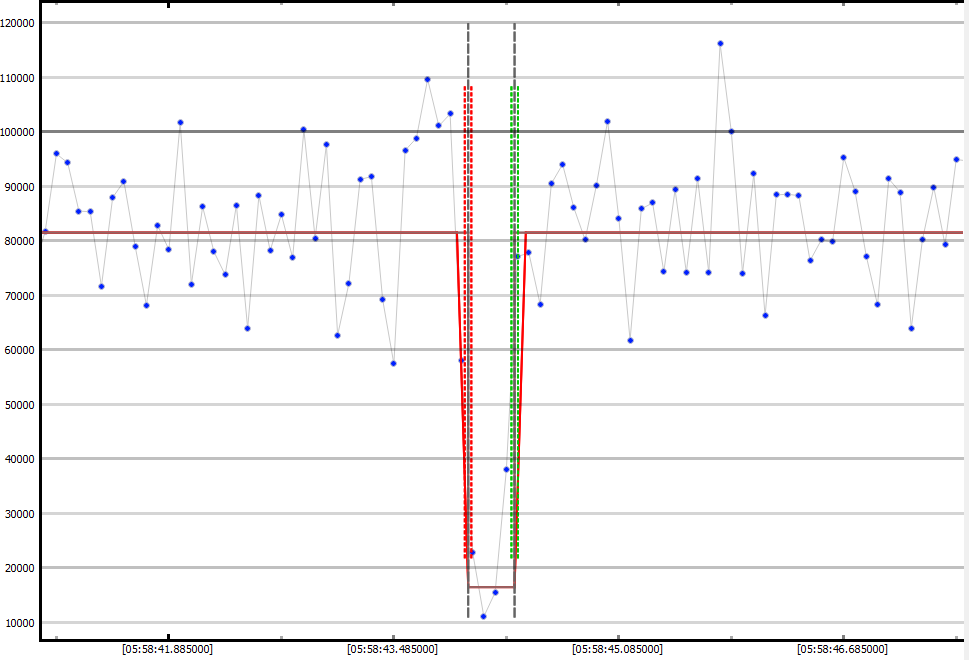Select the highest data point near 116000
Screen dimensions: 969x660
[720, 43]
